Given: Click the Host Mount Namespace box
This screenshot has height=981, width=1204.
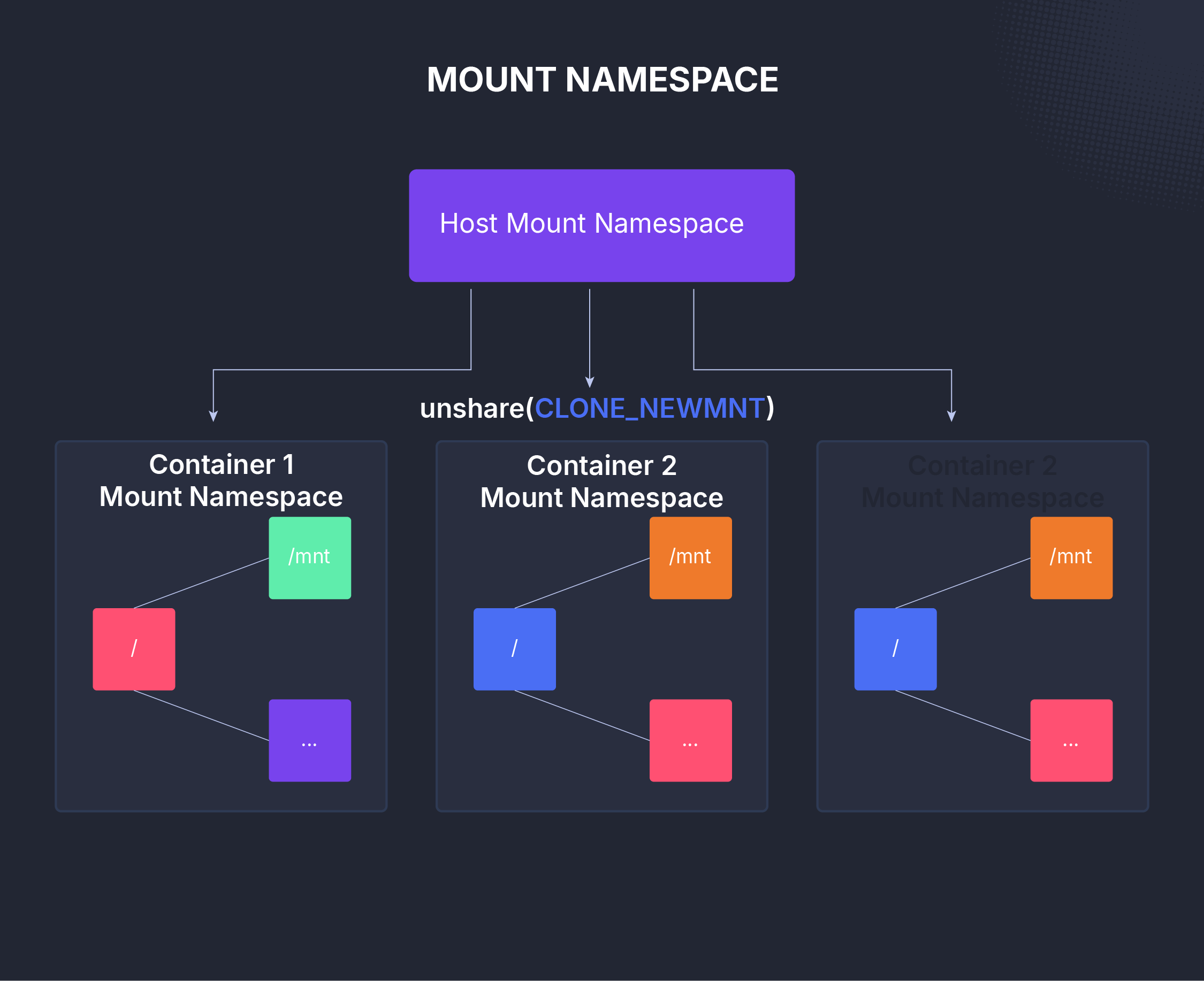Looking at the screenshot, I should pos(601,225).
